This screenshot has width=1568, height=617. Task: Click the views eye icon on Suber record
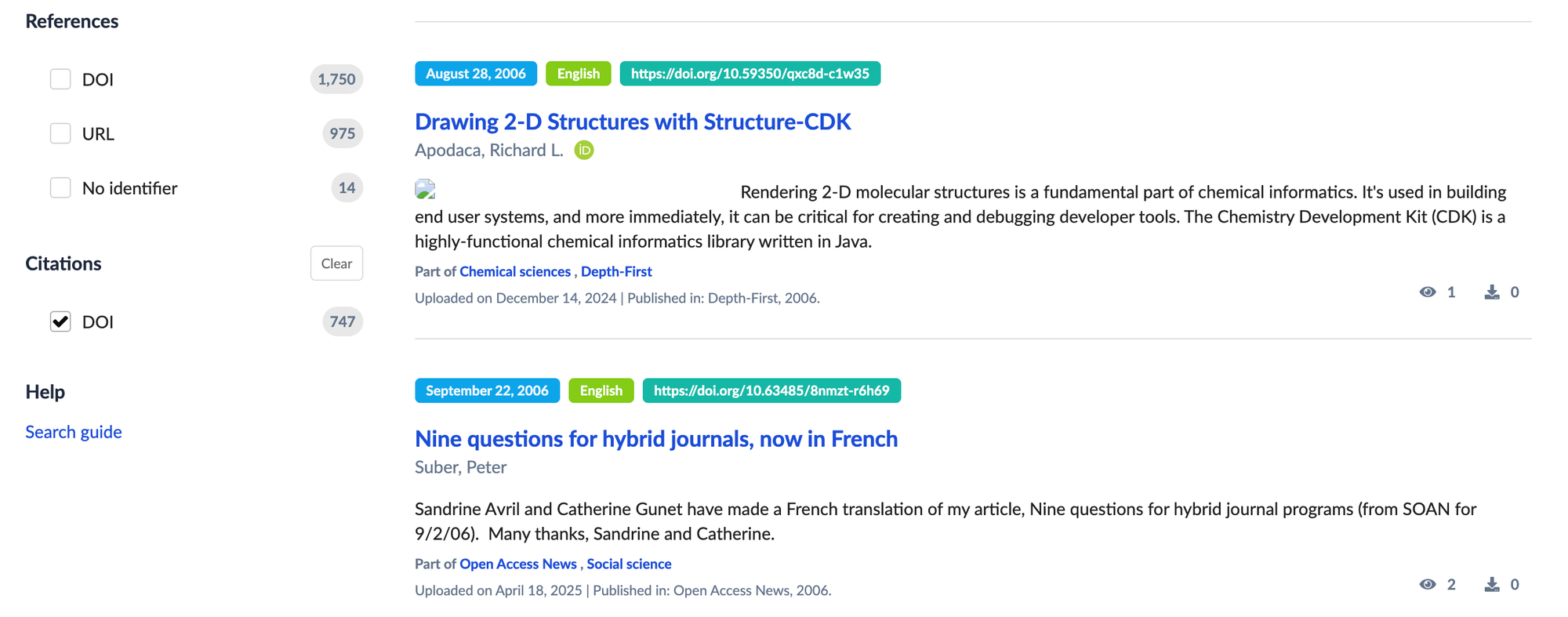click(1428, 584)
